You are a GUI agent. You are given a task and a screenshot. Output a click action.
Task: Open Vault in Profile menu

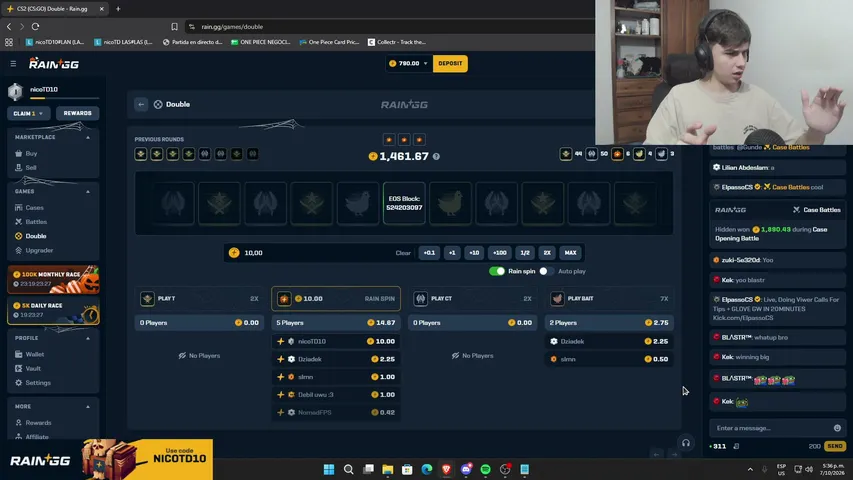tap(33, 368)
